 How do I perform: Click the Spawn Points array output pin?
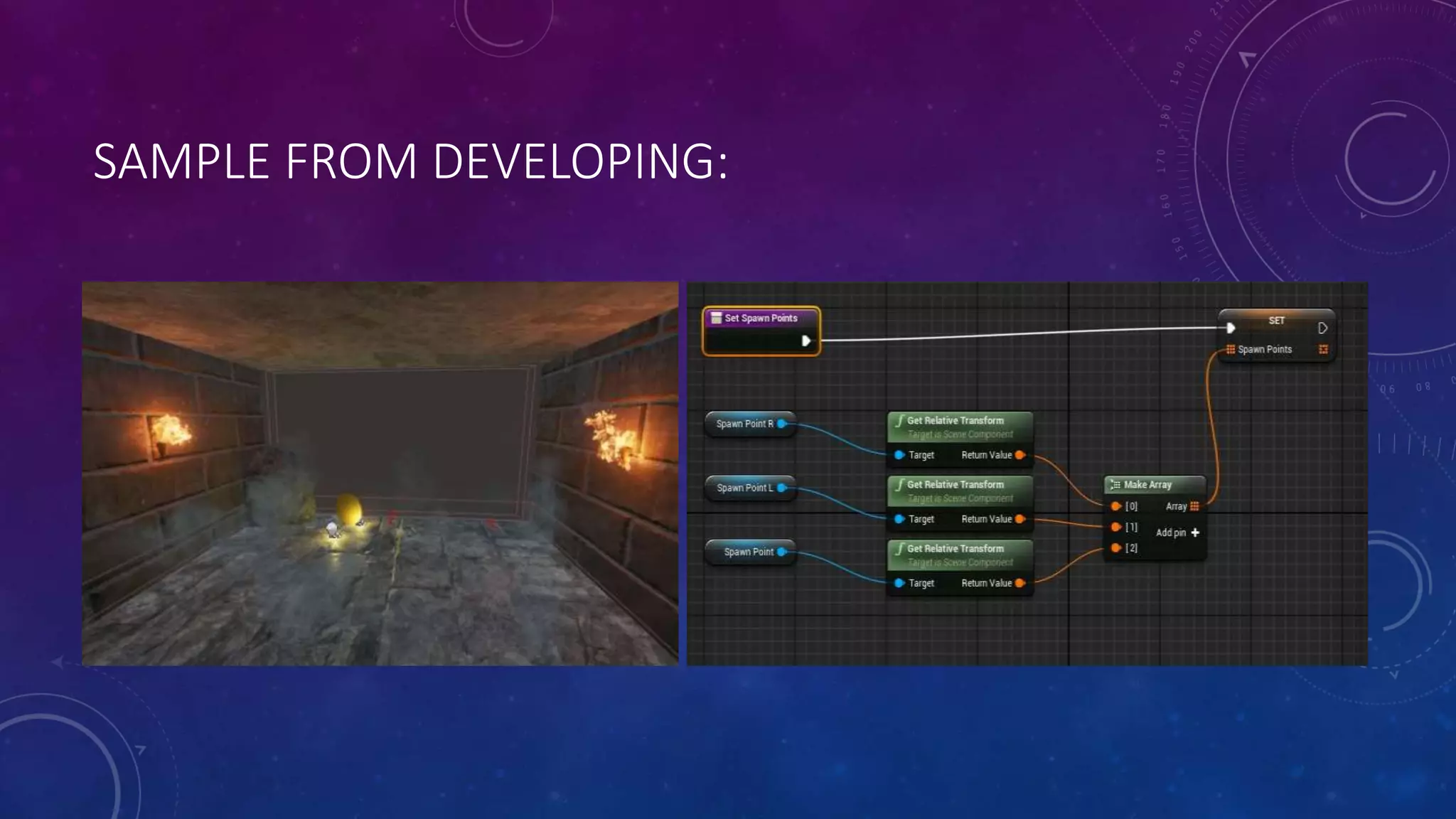[1323, 349]
